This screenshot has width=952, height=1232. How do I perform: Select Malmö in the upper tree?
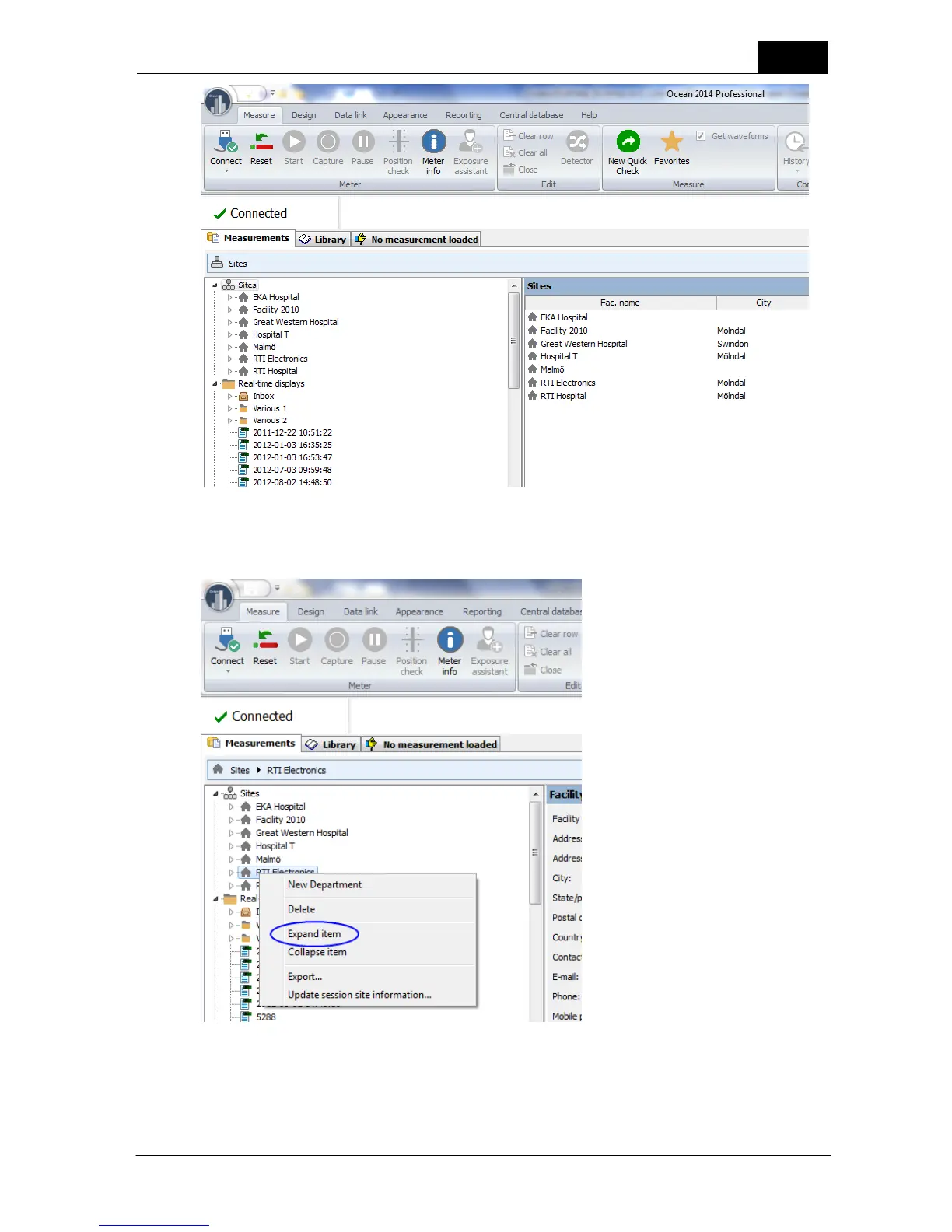click(264, 348)
